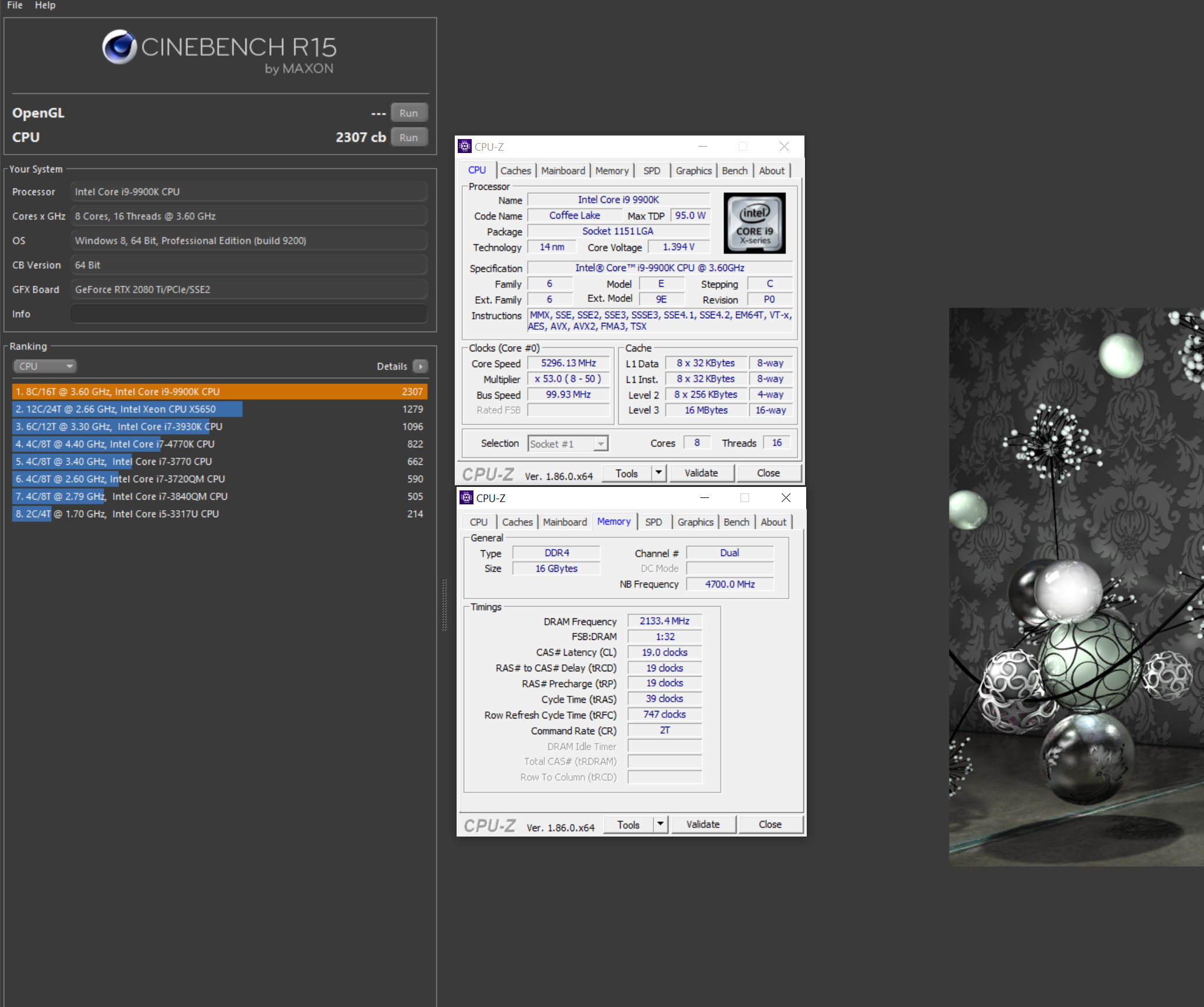
Task: Select ranking row Intel Core i7-3930K CPU
Action: pyautogui.click(x=220, y=426)
